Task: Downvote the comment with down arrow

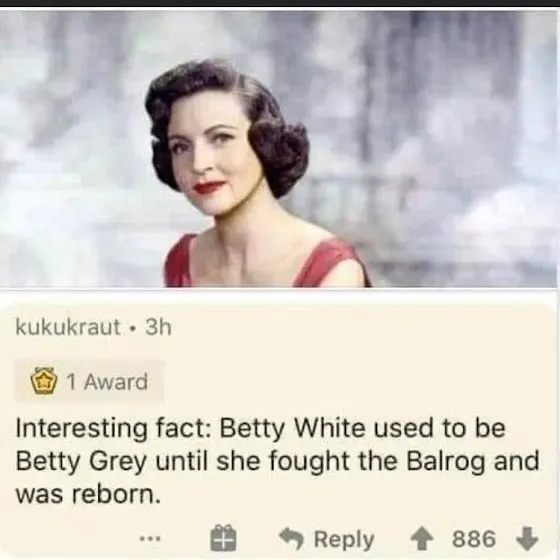Action: coord(527,539)
